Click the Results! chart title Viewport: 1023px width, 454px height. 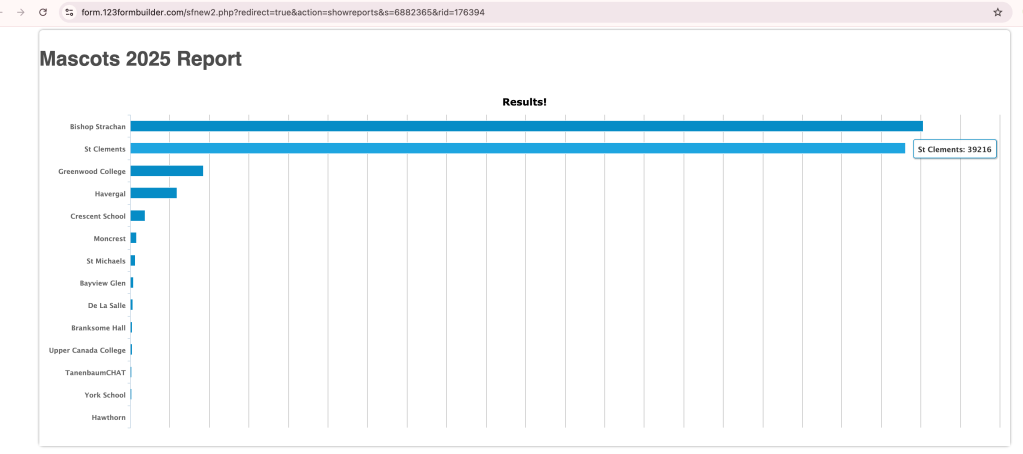pos(524,102)
